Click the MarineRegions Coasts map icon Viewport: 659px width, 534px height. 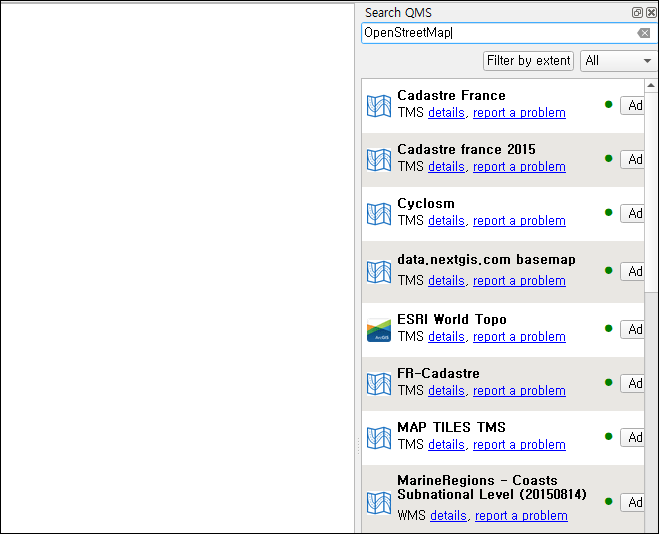(x=379, y=502)
